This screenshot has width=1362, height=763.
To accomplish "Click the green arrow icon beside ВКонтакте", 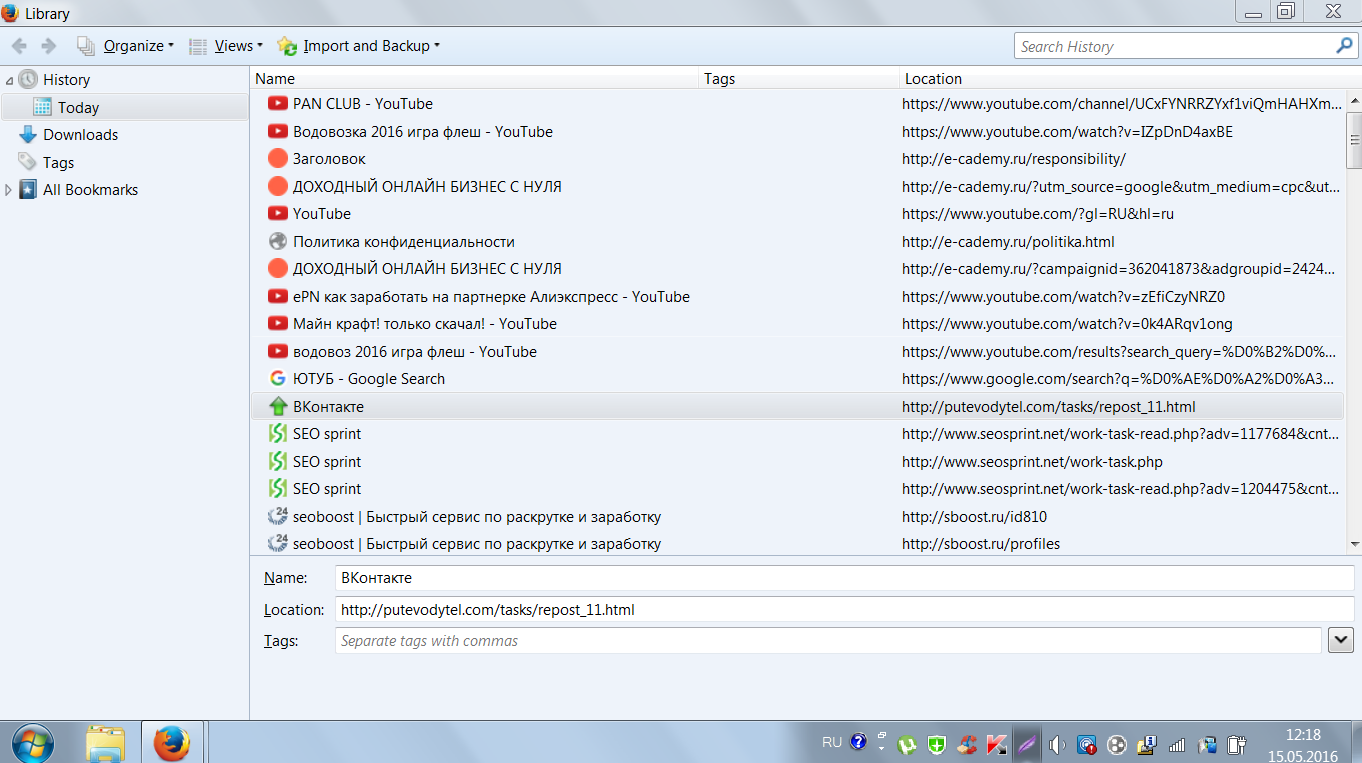I will coord(278,407).
